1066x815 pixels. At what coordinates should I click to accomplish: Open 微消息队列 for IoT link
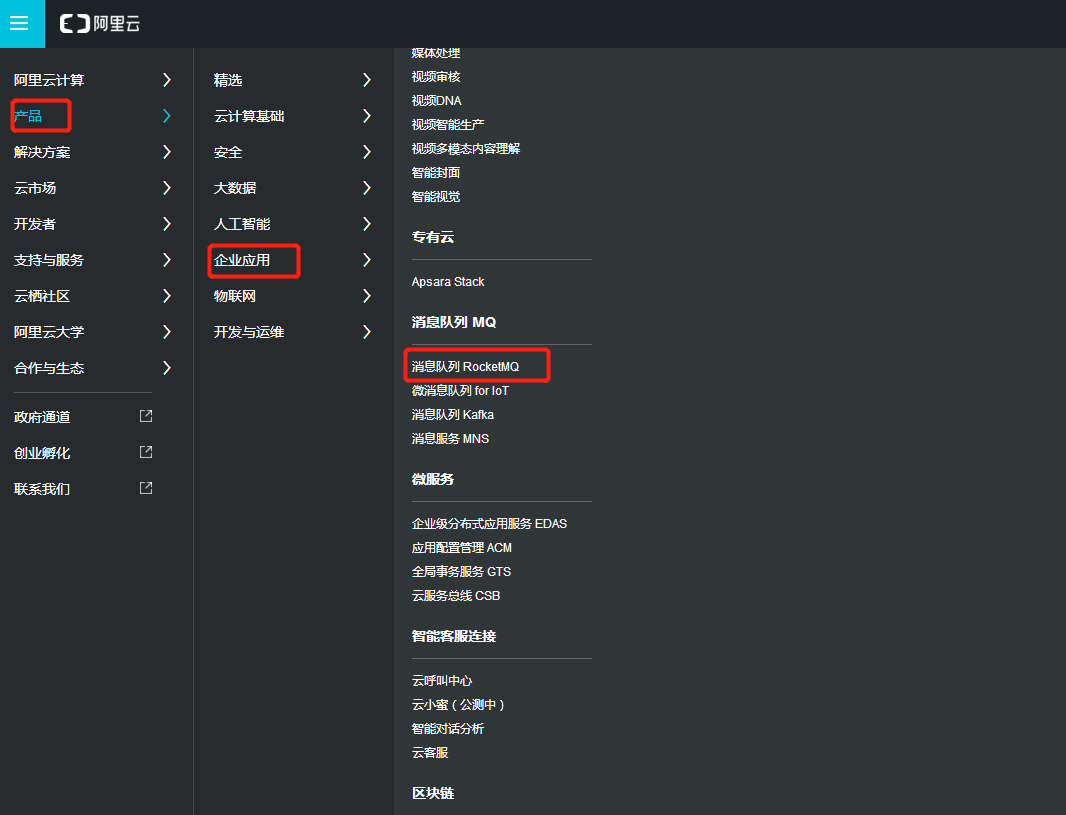point(460,391)
